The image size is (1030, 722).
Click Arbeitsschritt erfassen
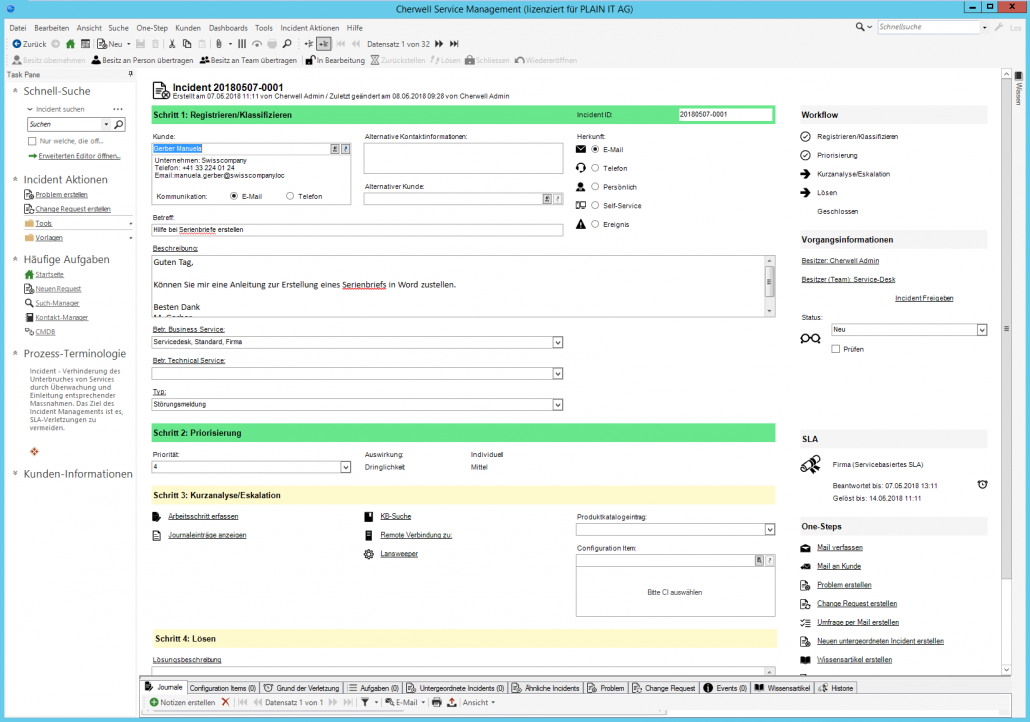coord(203,516)
